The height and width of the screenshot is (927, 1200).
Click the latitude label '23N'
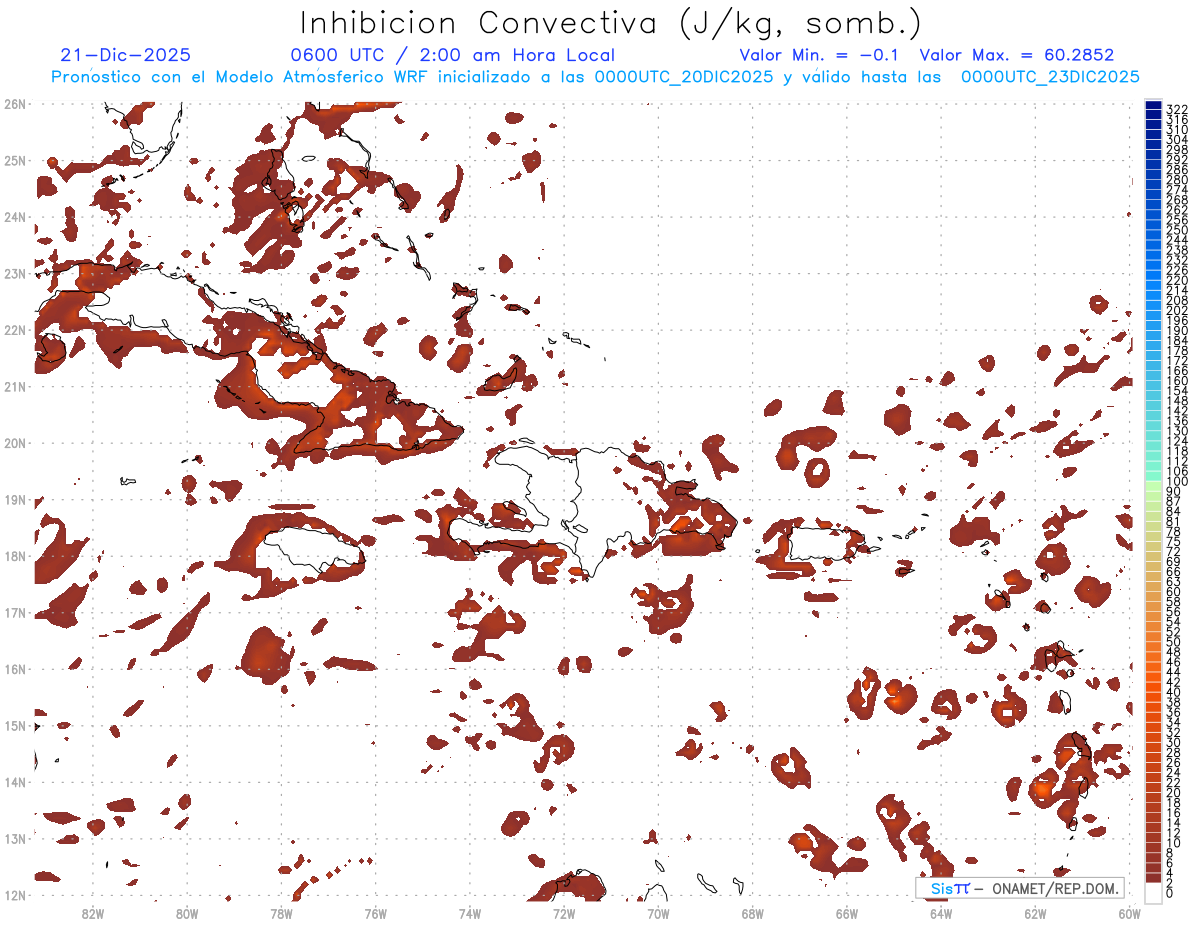[x=15, y=273]
